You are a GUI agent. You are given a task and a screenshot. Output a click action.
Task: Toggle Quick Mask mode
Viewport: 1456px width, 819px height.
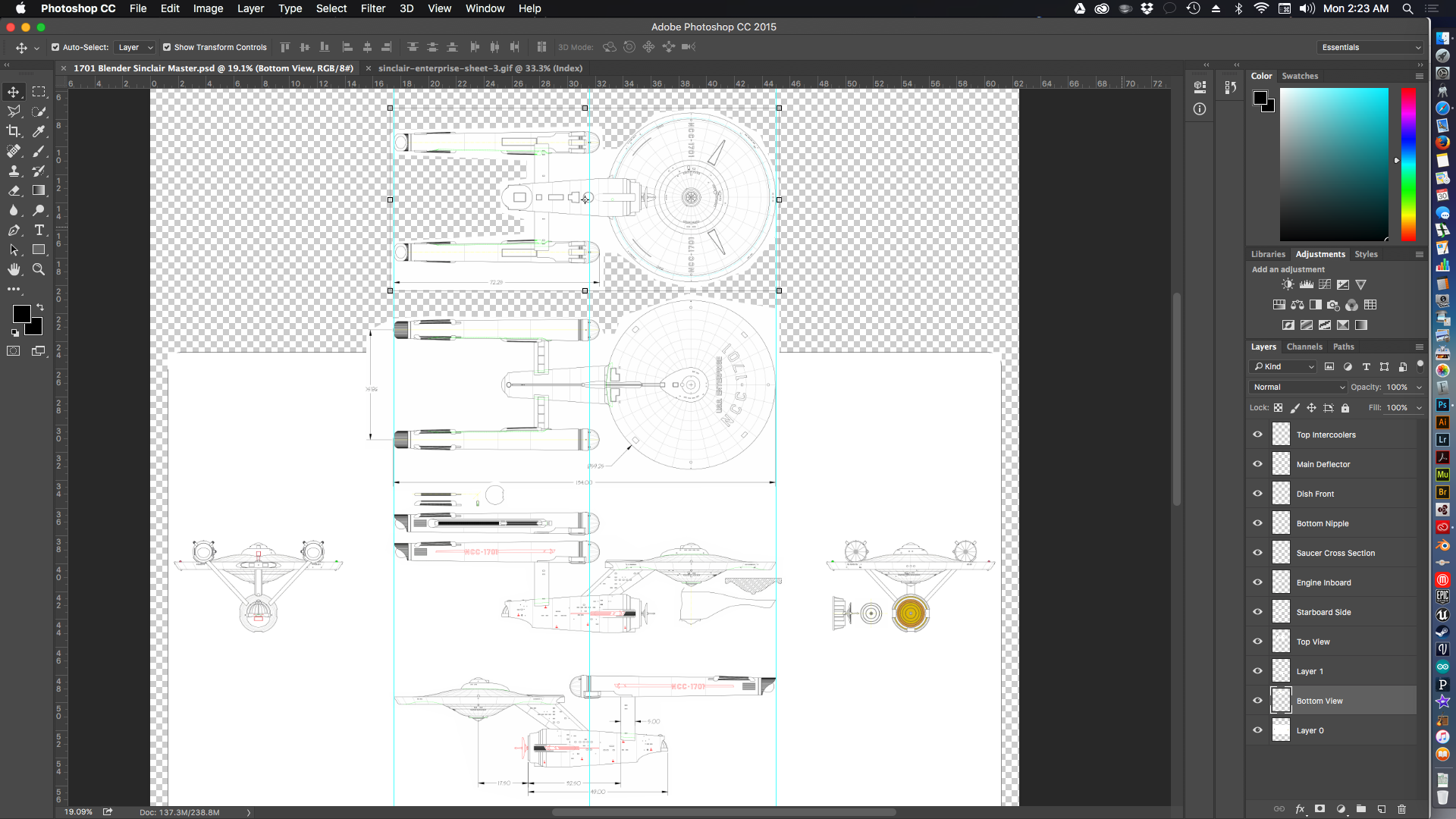coord(14,351)
